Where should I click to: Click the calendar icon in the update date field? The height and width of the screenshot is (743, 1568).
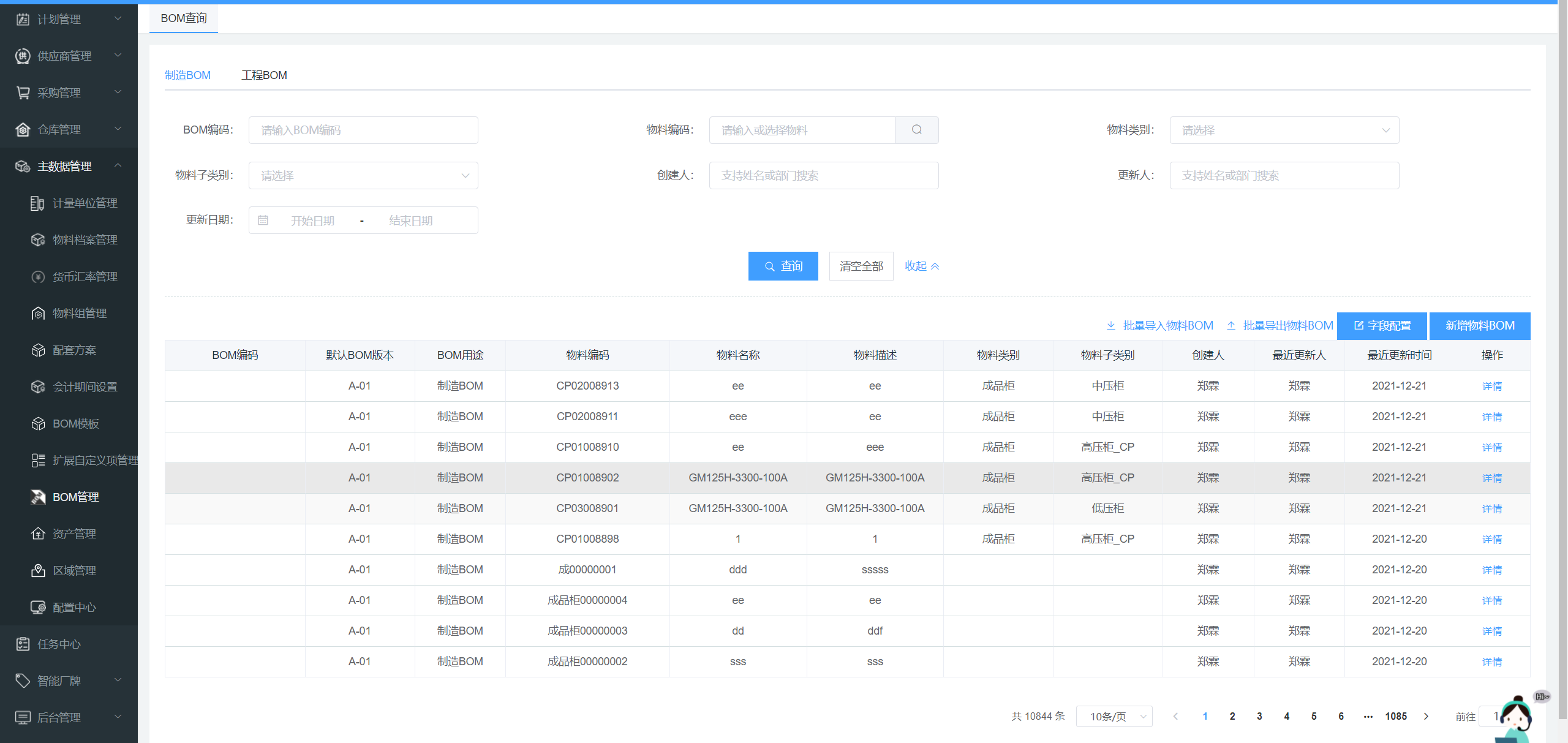[x=263, y=221]
